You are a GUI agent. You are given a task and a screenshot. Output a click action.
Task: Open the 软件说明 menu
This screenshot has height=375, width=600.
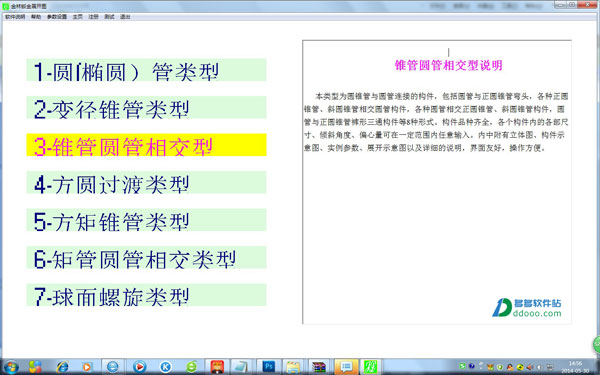click(15, 17)
